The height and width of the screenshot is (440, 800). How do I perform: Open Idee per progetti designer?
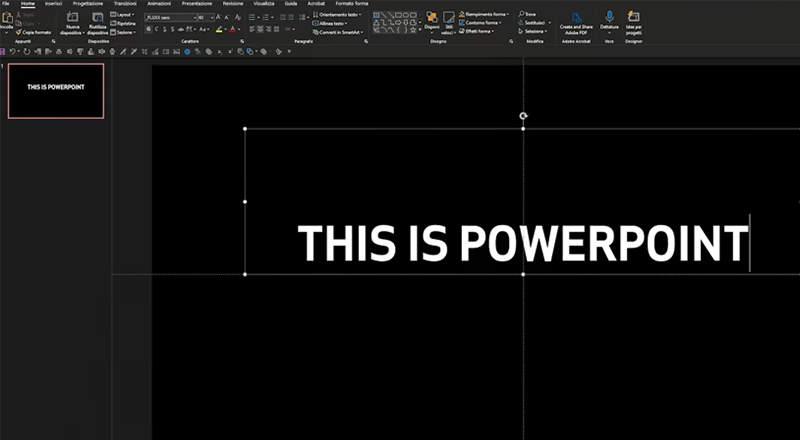[634, 22]
